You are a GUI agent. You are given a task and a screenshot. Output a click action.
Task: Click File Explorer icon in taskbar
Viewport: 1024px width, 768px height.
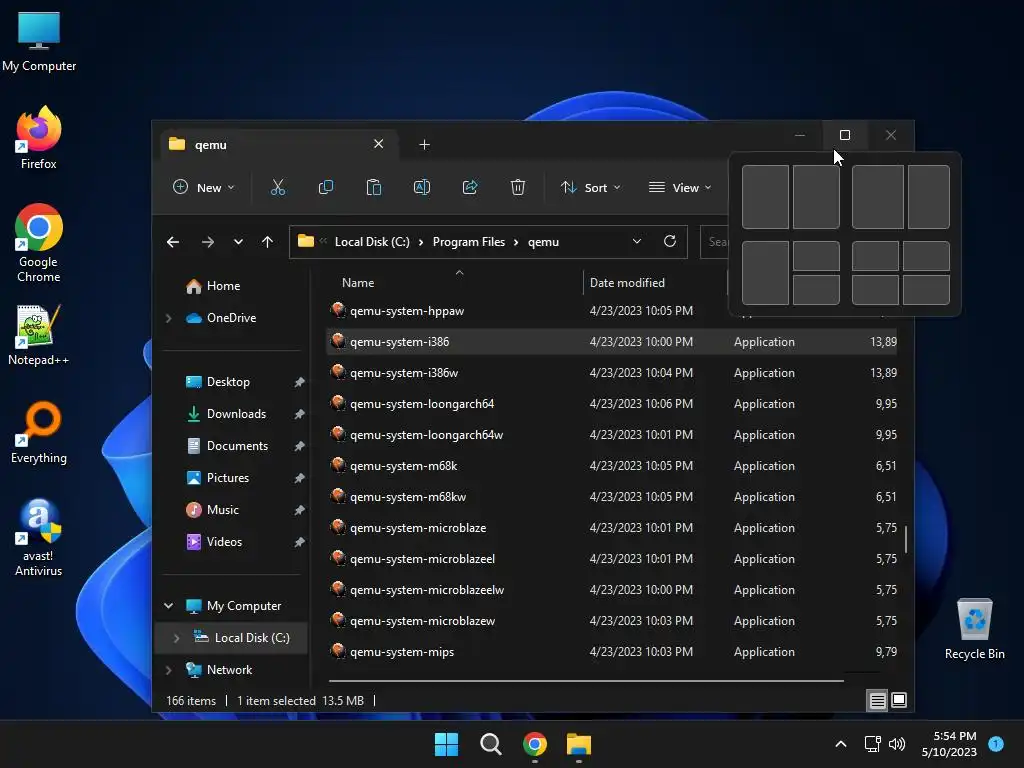click(x=579, y=744)
